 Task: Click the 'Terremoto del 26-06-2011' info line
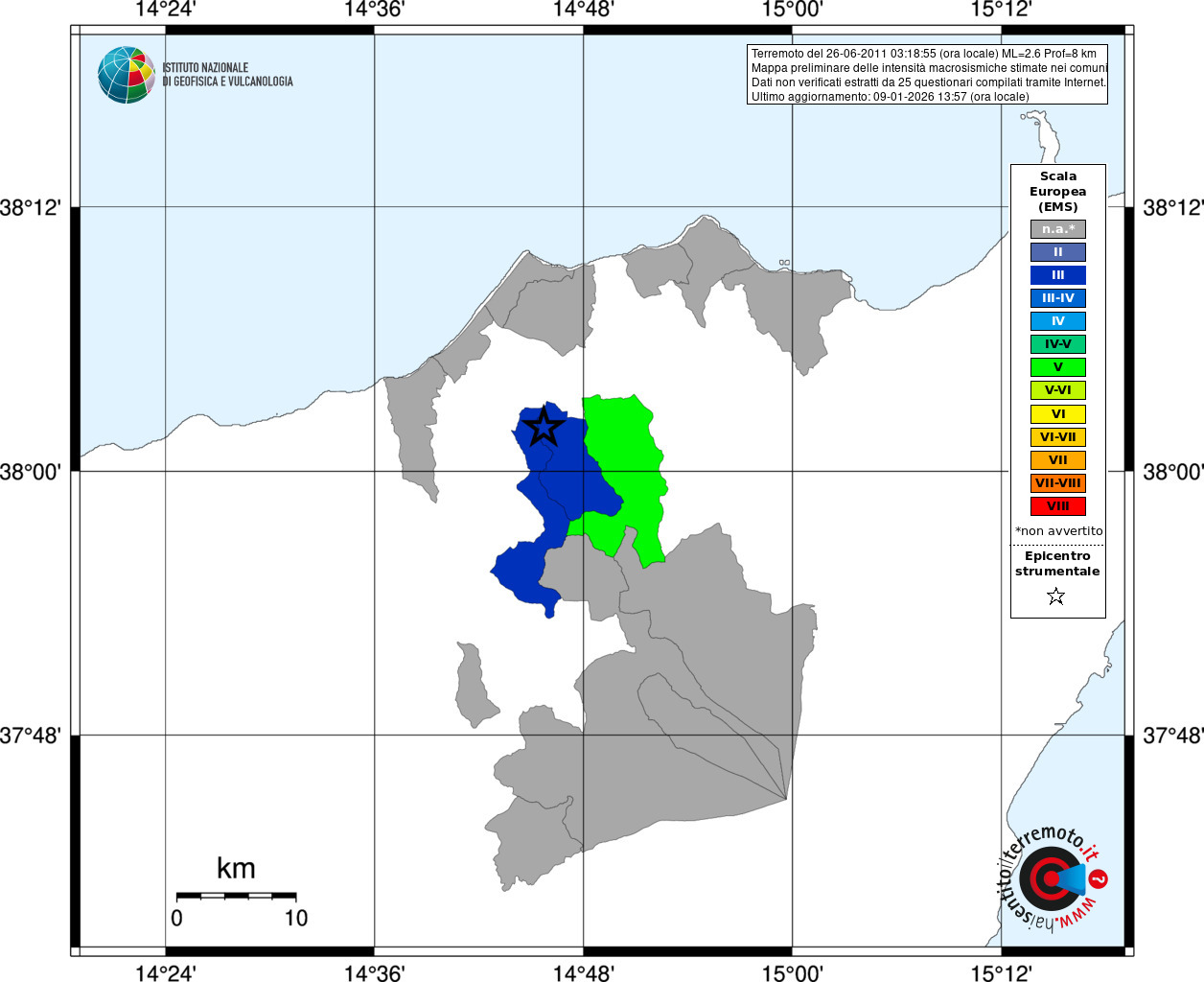click(x=924, y=54)
